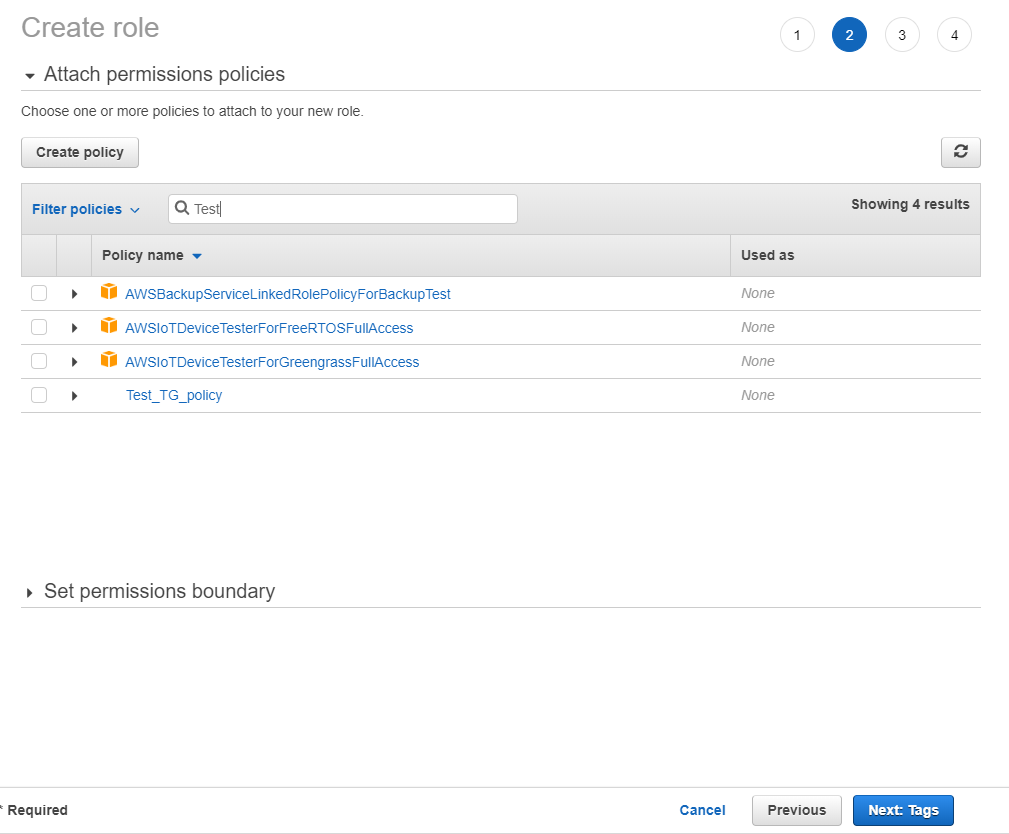Screen dimensions: 1009x834
Task: Check the AWSBackupServiceLinkedRolePolicyForBackupTest checkbox
Action: tap(39, 293)
